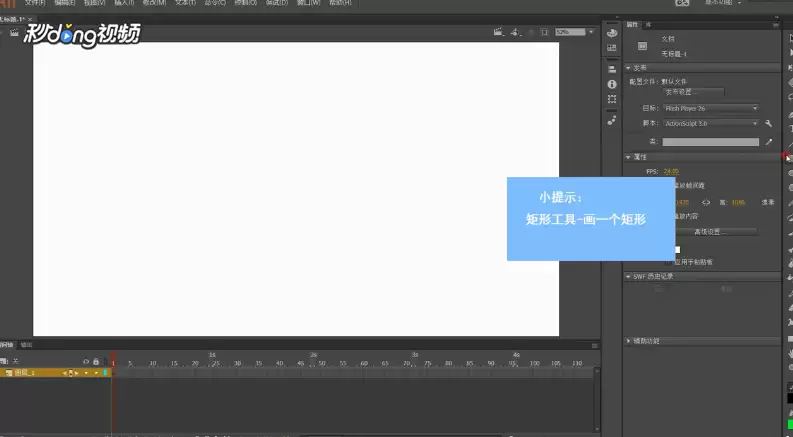This screenshot has width=793, height=437.
Task: Click the black stroke color swatch in toolbar
Action: click(x=790, y=399)
